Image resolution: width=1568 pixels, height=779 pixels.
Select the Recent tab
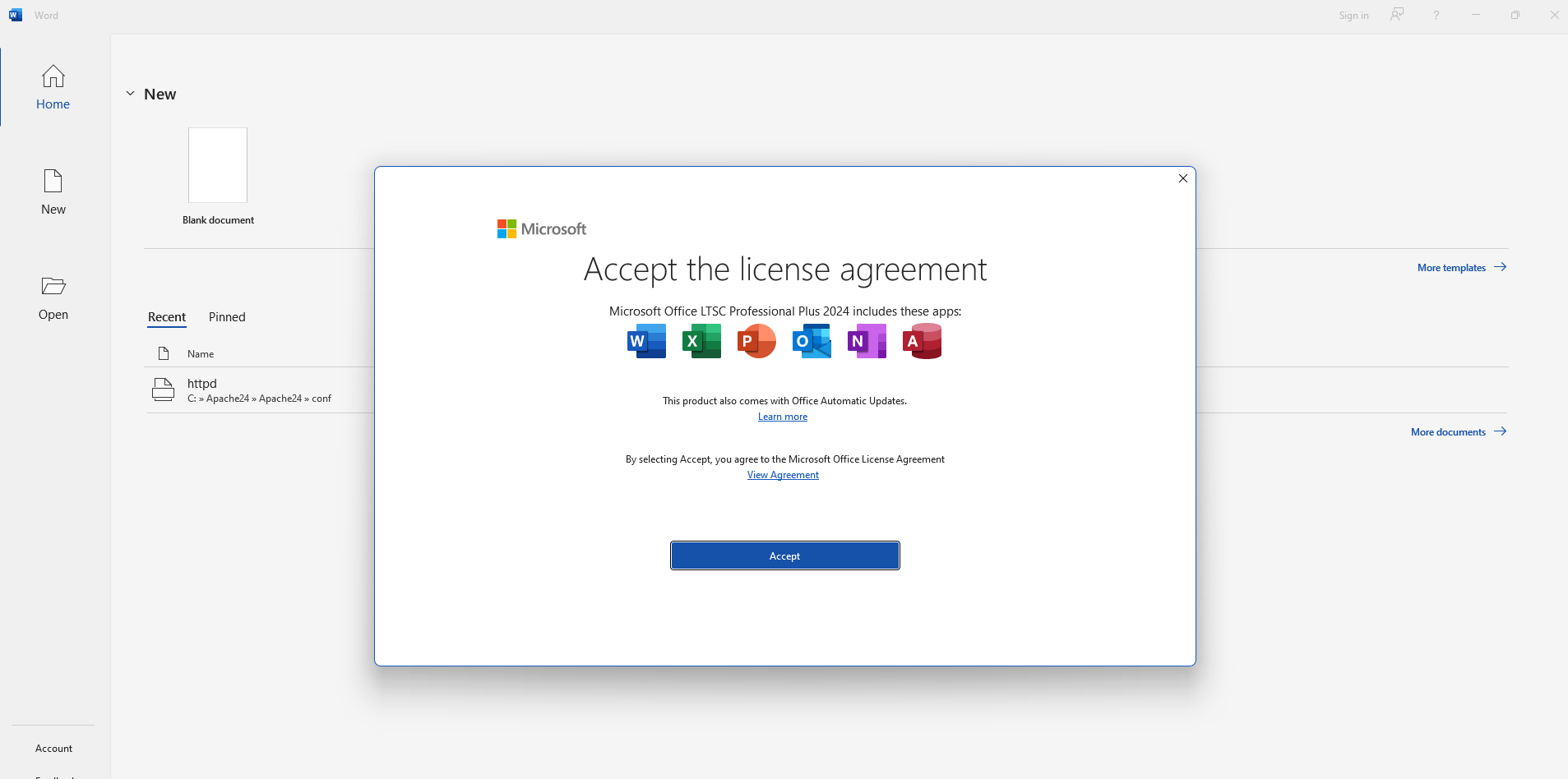[167, 317]
